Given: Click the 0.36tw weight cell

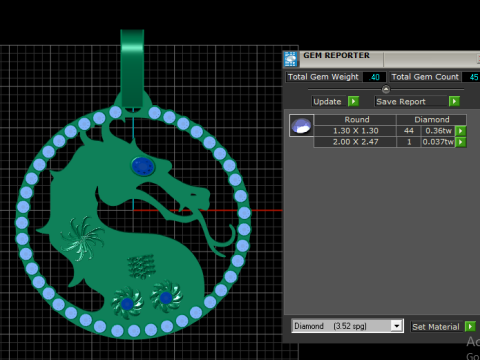Looking at the screenshot, I should click(438, 131).
